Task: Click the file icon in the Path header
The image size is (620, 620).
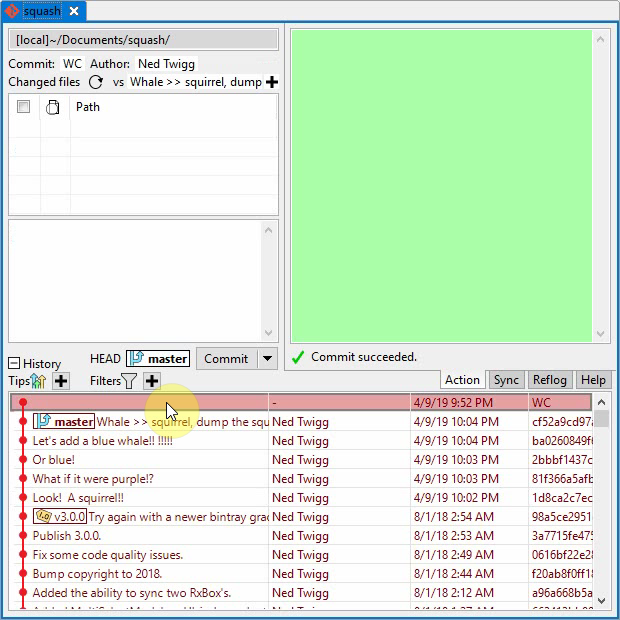Action: [53, 107]
